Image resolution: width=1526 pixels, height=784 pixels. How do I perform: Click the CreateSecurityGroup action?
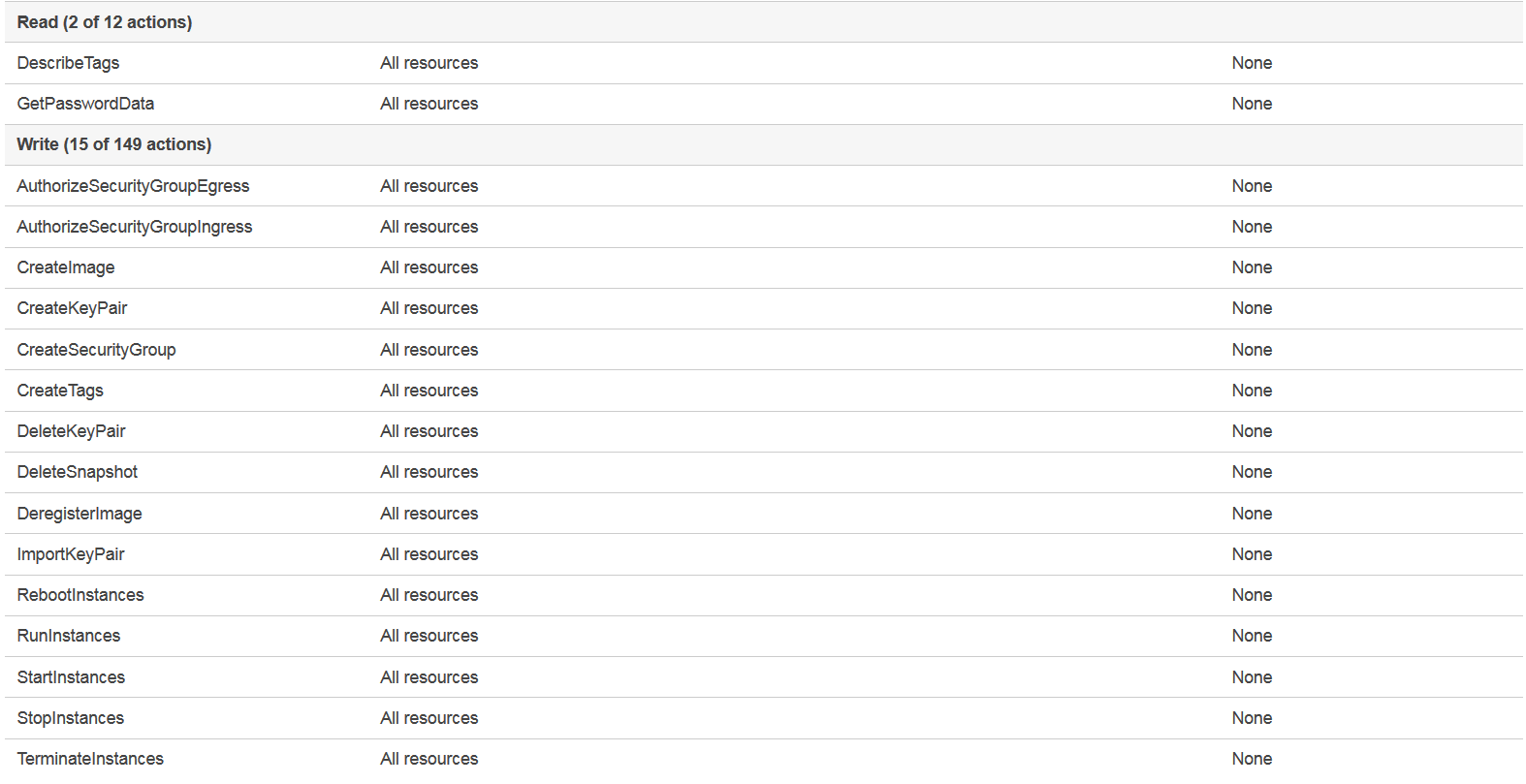(x=96, y=350)
